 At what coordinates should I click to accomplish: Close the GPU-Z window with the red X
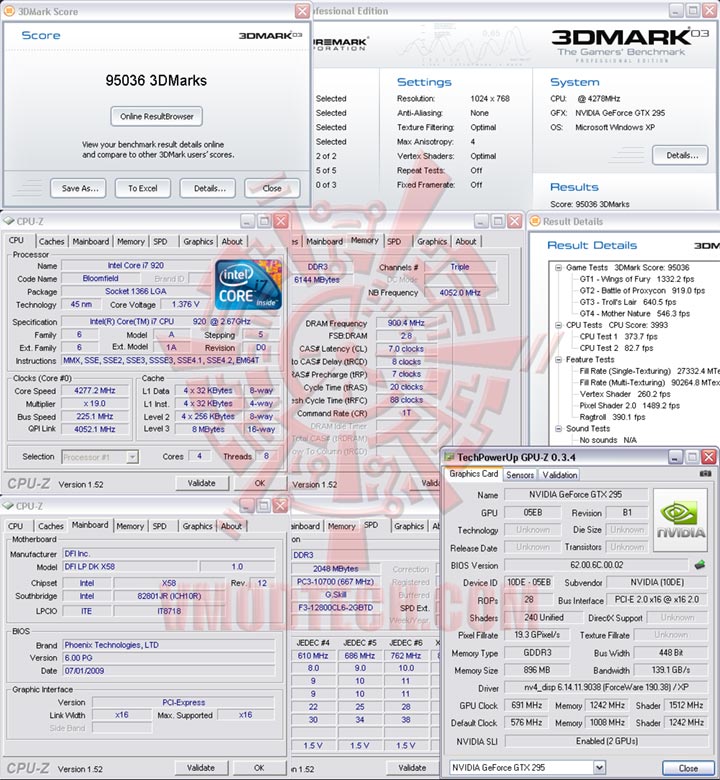tap(709, 456)
